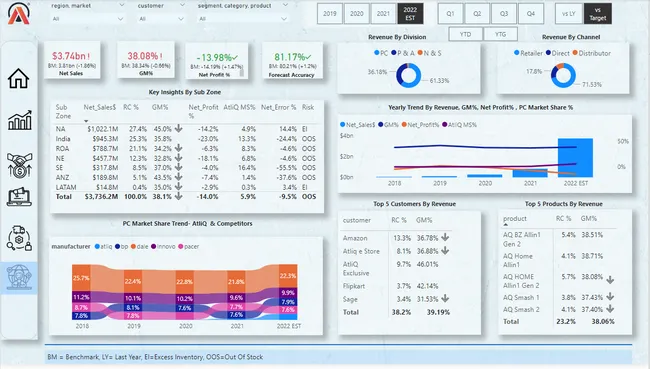
Task: Click the down arrow beside Sage GM%
Action: click(x=445, y=299)
